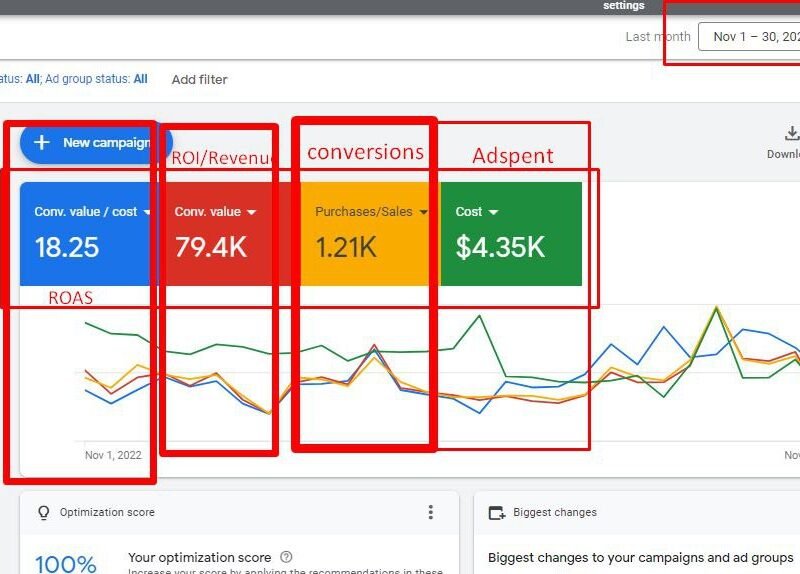Expand the Purchases/Sales metric selector

[x=423, y=212]
